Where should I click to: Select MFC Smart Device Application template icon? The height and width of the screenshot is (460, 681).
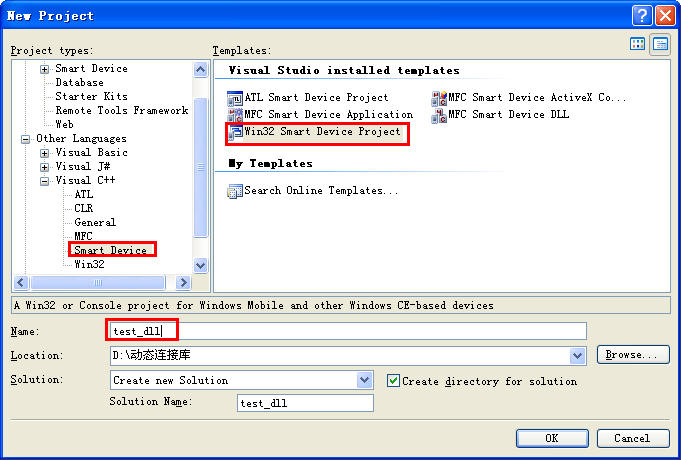pyautogui.click(x=235, y=115)
